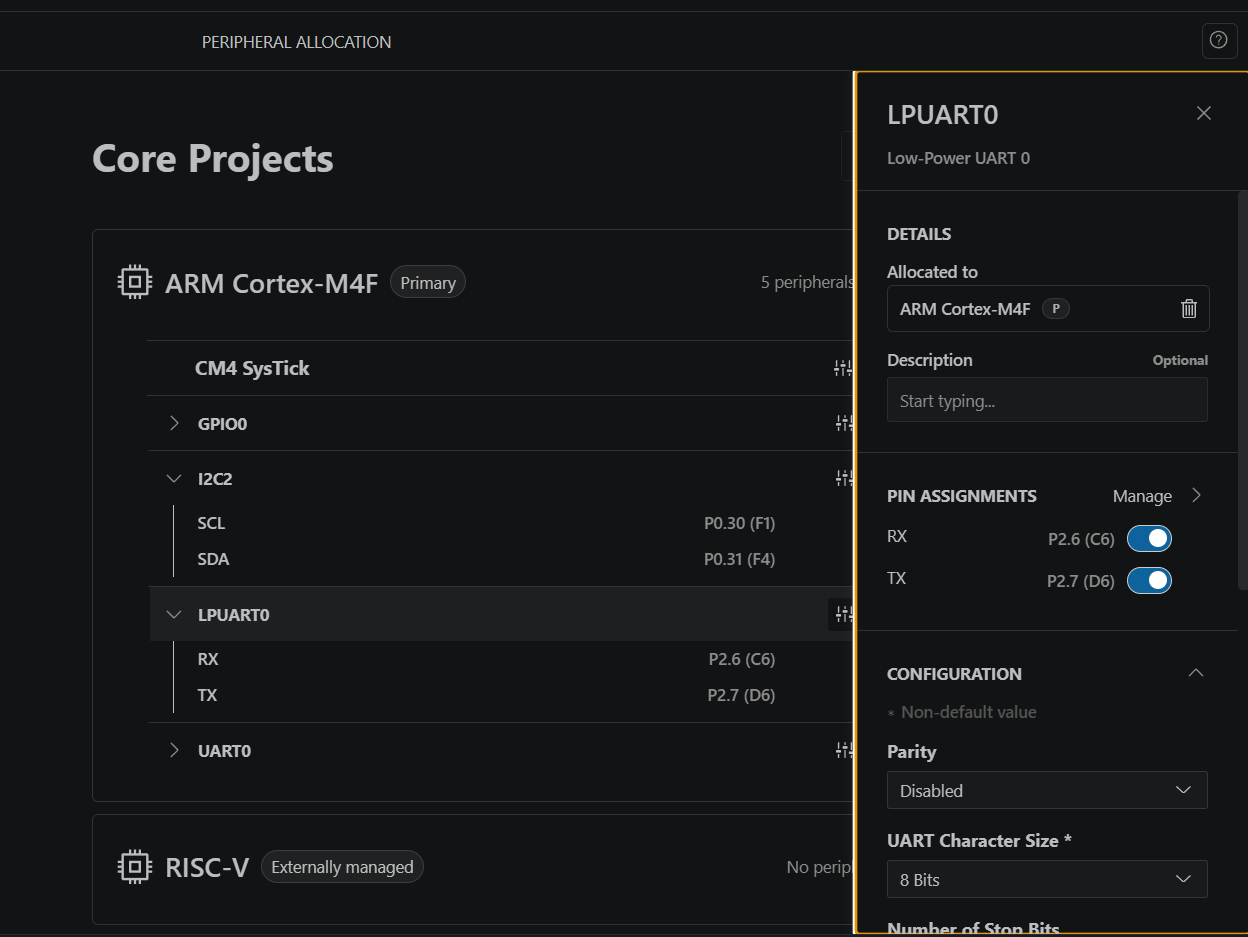Image resolution: width=1248 pixels, height=937 pixels.
Task: Click the Low-Power UART 0 subtitle
Action: [x=958, y=158]
